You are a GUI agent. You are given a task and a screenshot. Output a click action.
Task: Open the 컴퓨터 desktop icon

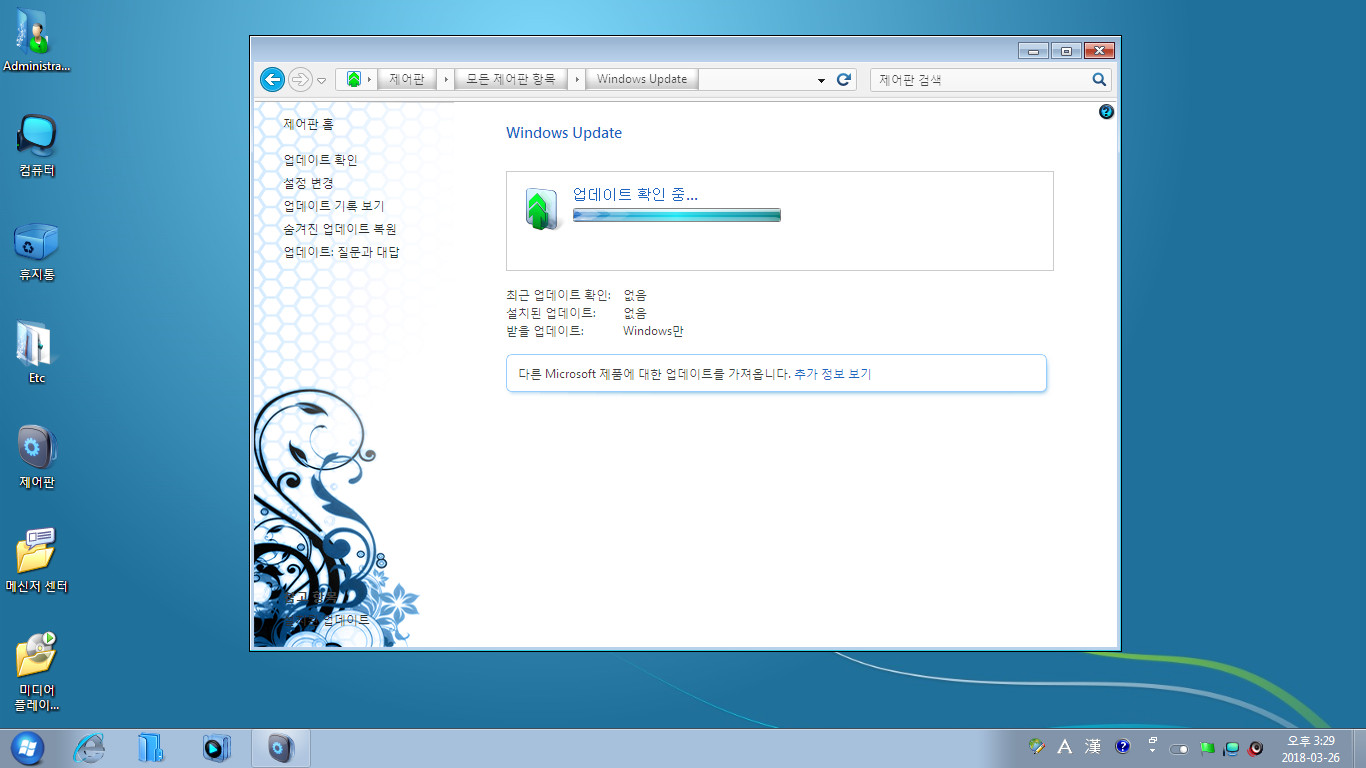coord(37,146)
